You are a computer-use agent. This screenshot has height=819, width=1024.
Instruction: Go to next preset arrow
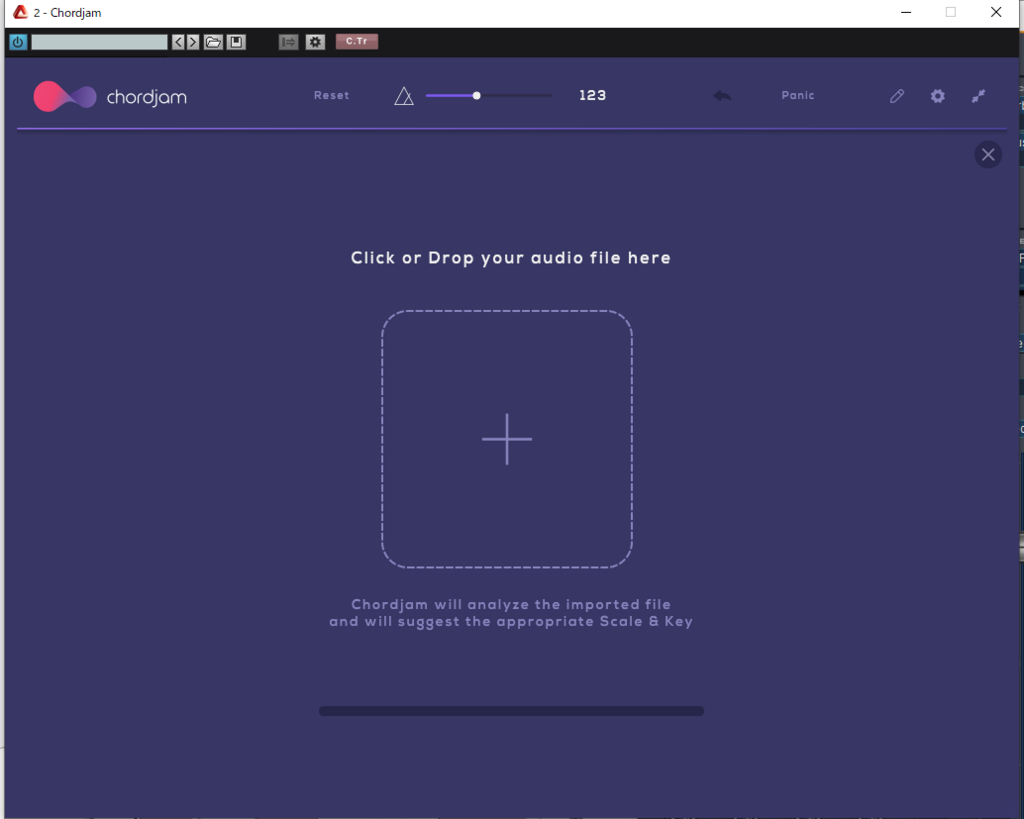click(193, 42)
